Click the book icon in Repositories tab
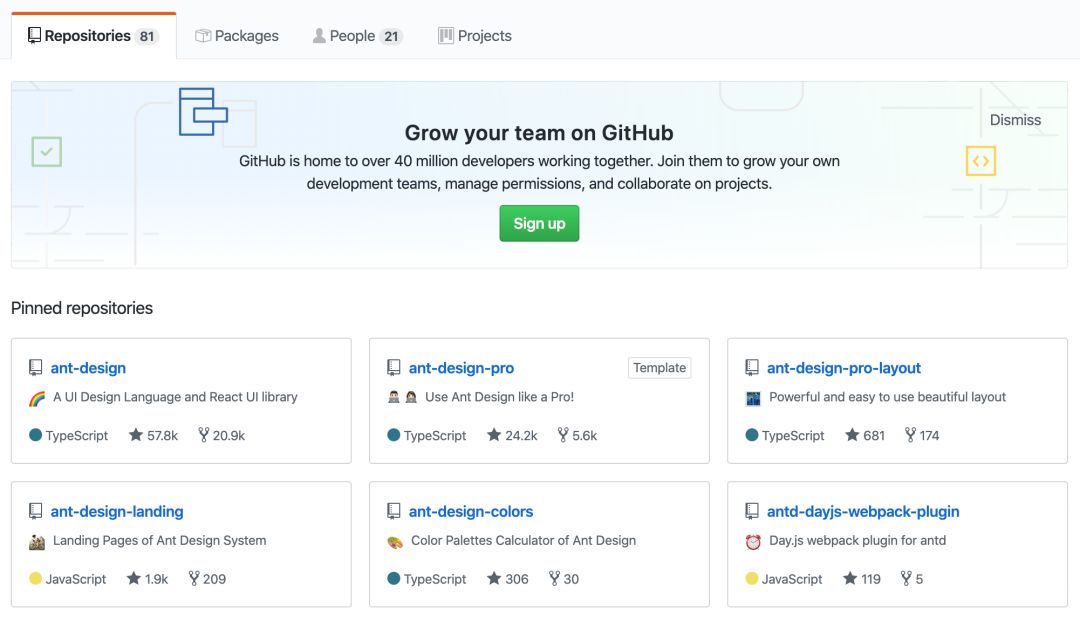 pos(34,36)
